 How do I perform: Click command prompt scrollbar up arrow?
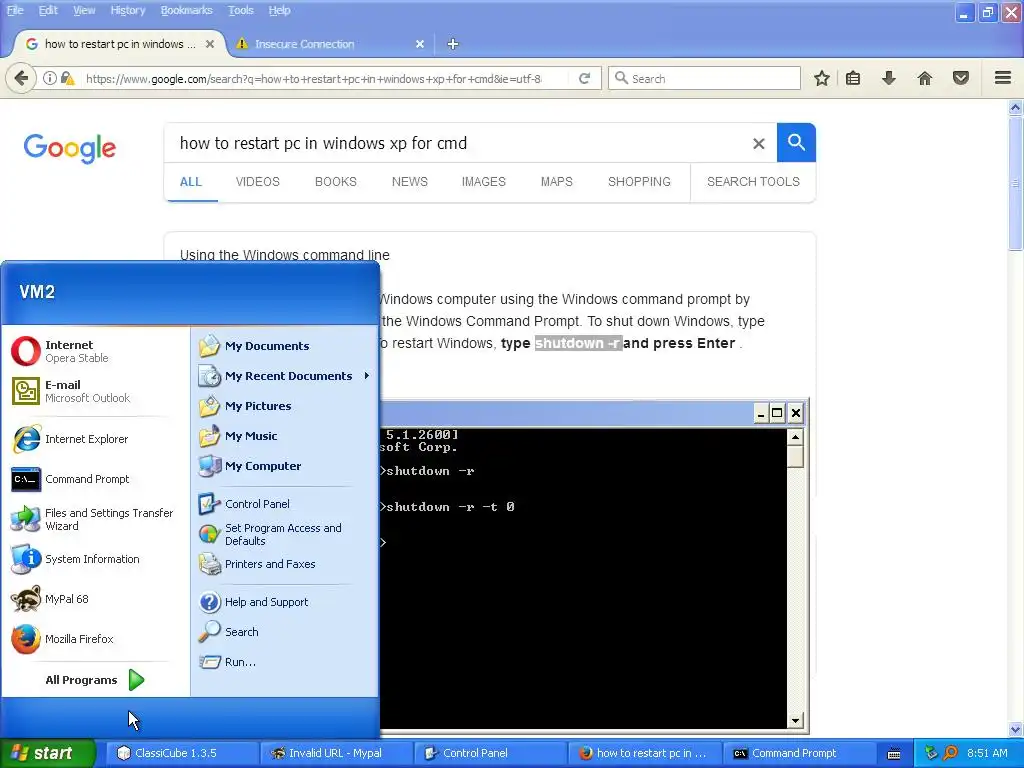click(x=795, y=437)
